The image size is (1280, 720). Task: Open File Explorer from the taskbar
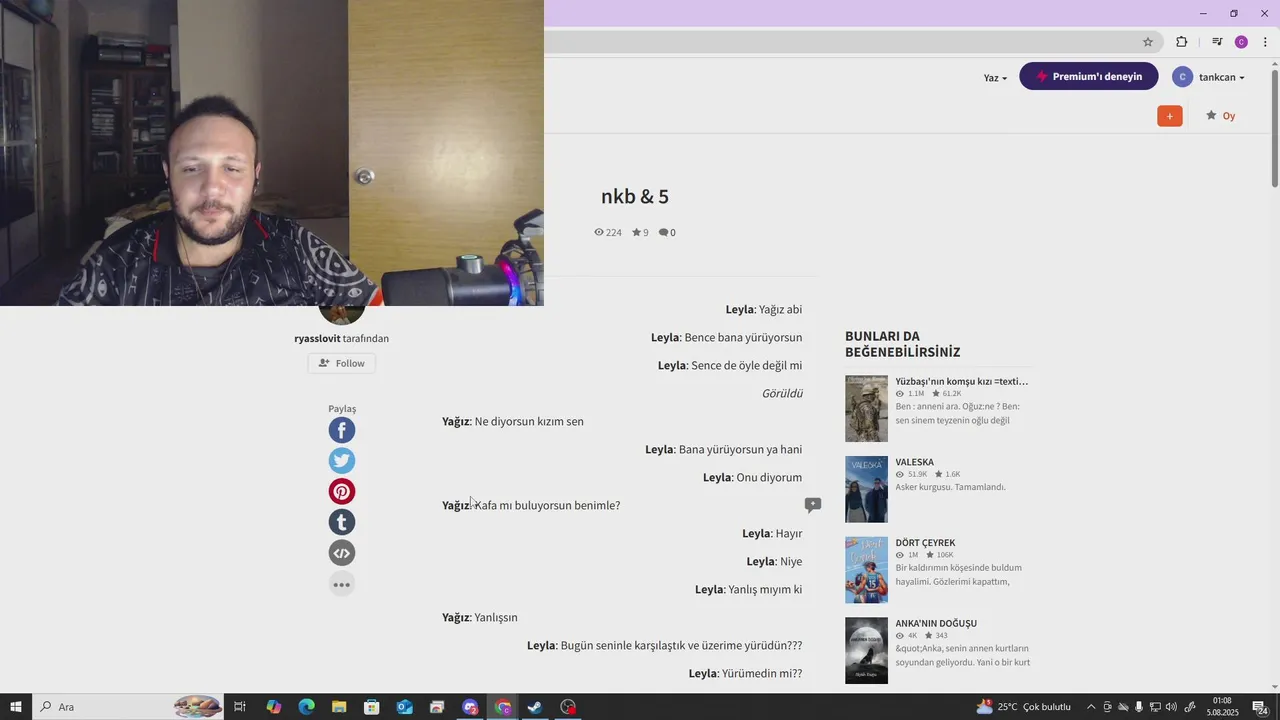tap(339, 707)
